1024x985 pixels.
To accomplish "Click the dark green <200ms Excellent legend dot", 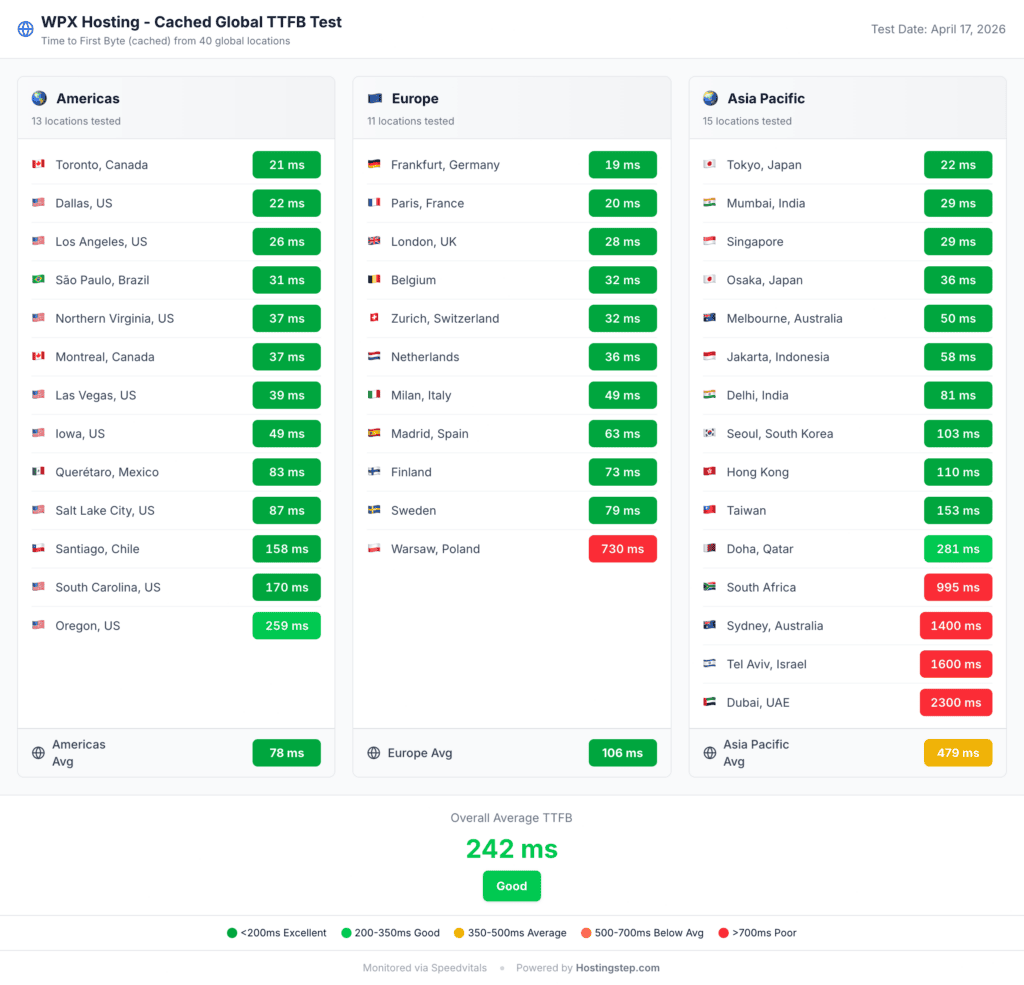I will pyautogui.click(x=232, y=933).
